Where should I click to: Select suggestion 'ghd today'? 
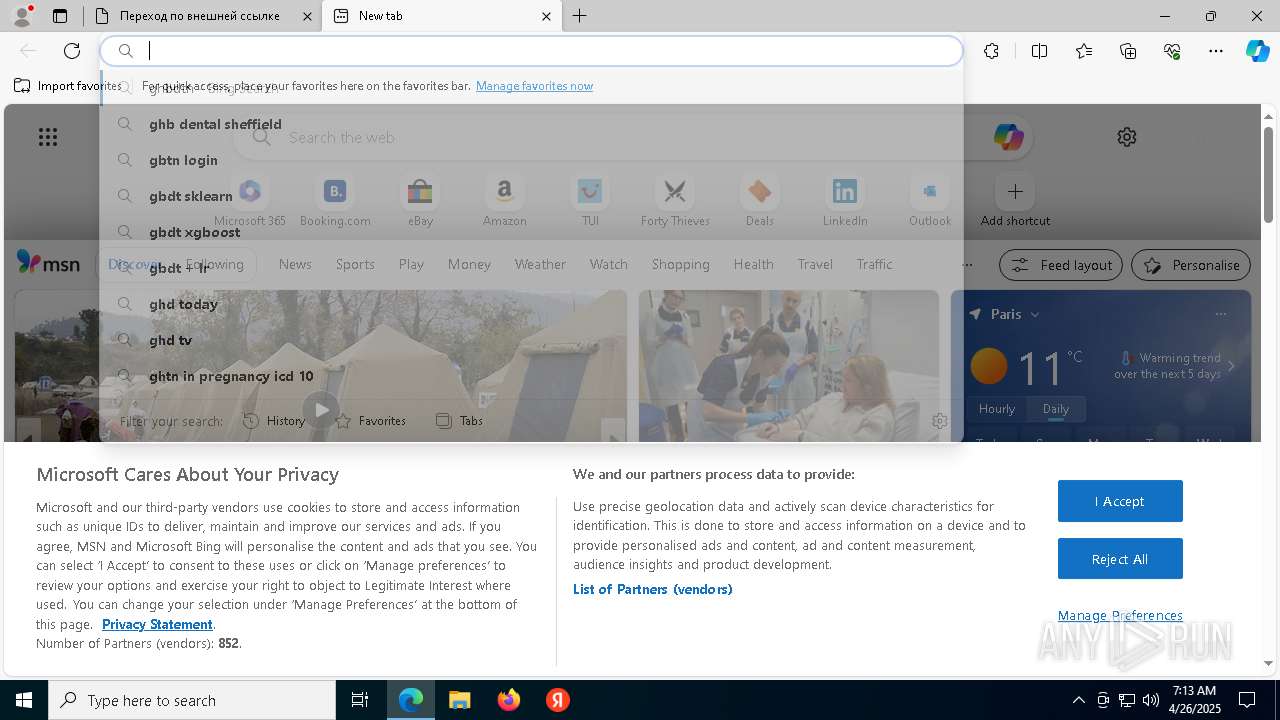pos(531,304)
